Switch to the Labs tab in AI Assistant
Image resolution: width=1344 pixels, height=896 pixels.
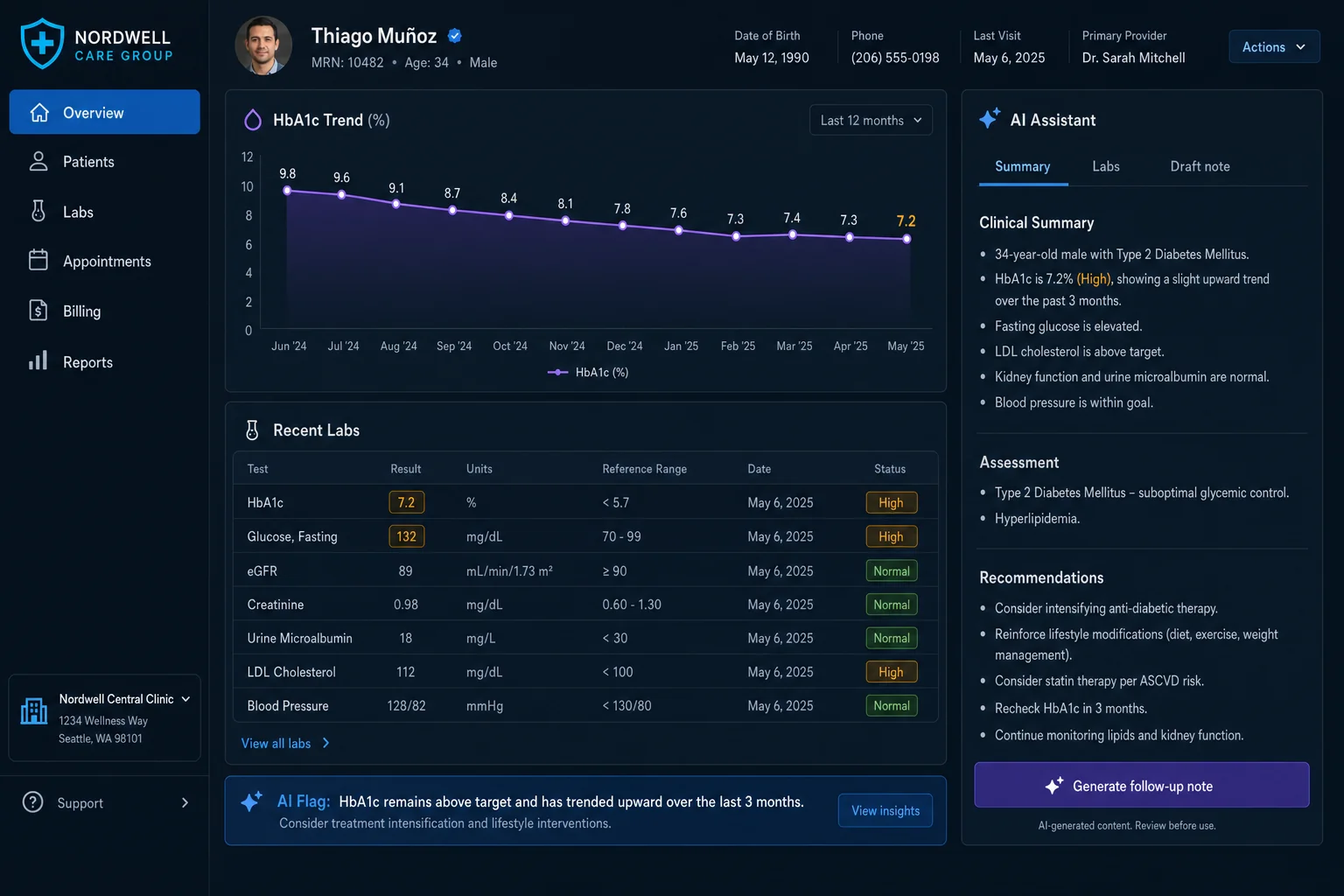click(1106, 166)
